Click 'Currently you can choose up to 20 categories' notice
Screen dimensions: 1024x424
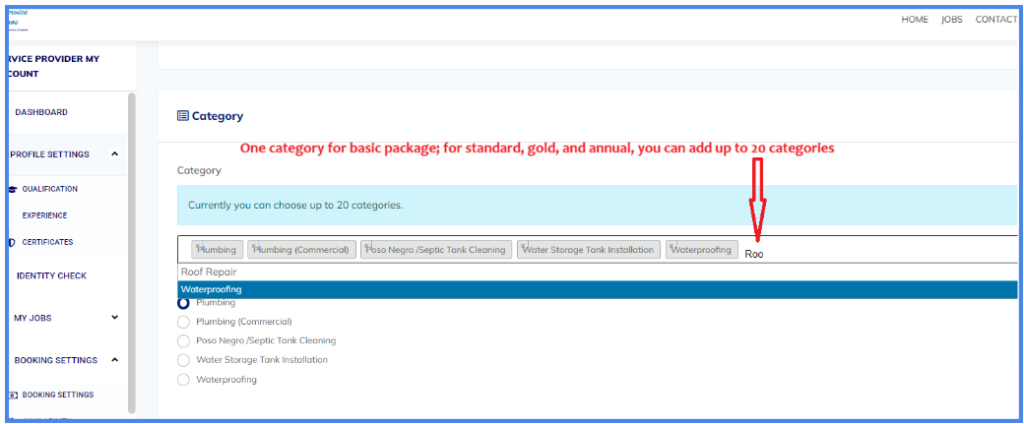(597, 205)
